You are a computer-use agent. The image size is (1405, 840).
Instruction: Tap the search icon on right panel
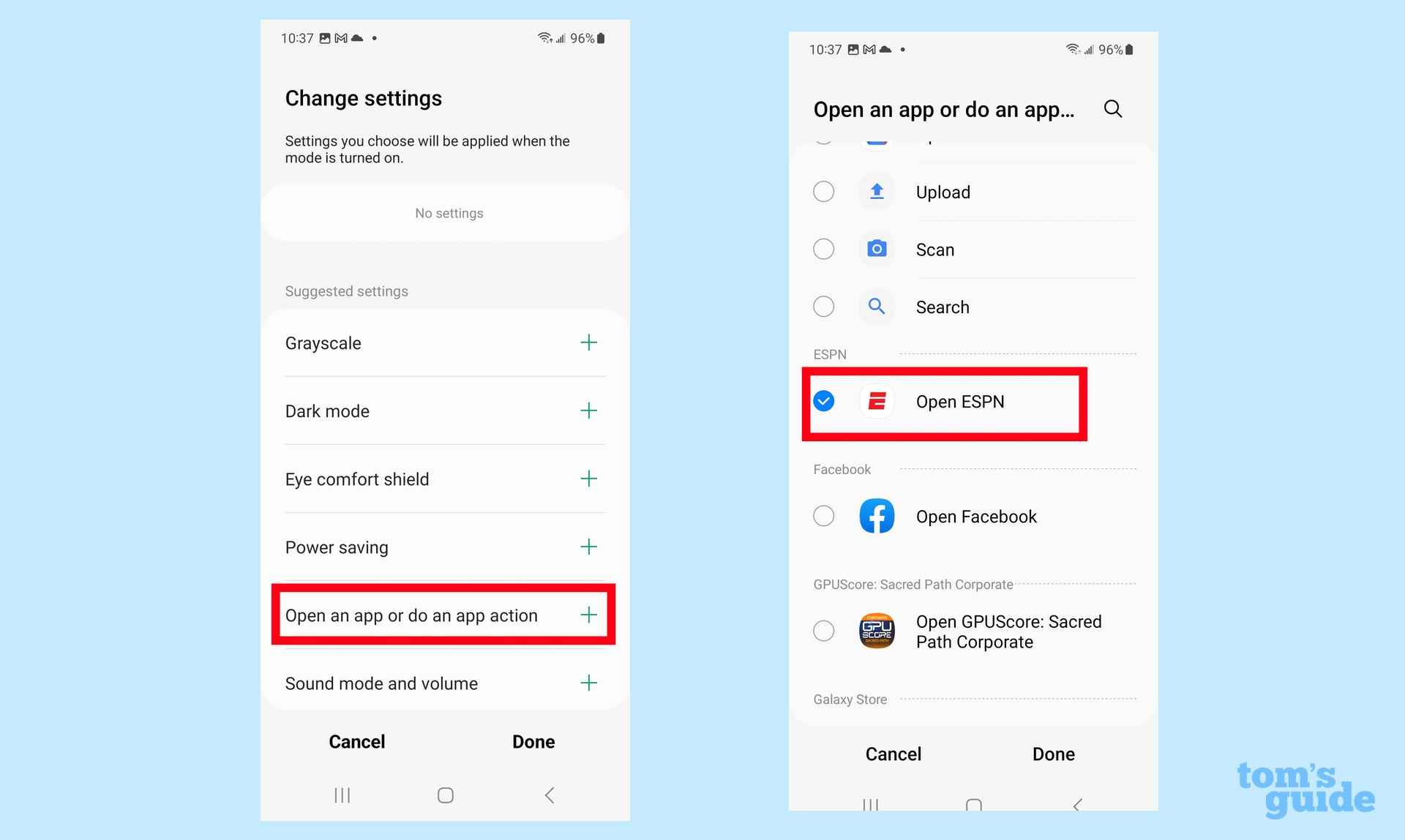tap(1114, 108)
